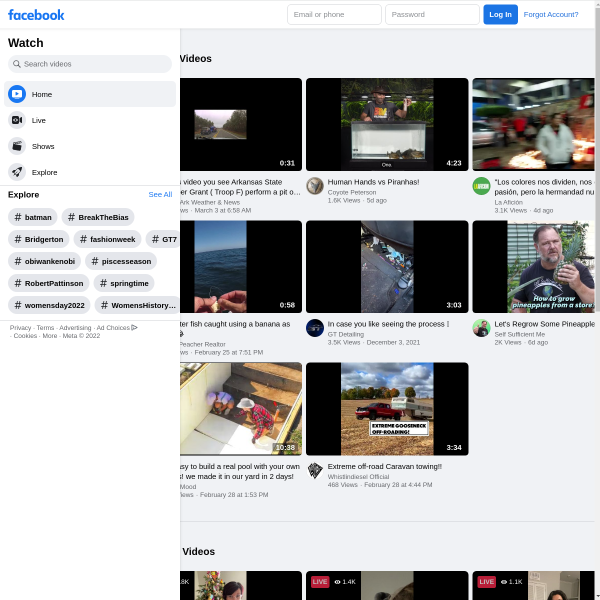This screenshot has height=600, width=600.
Task: Click GT Detailing channel name
Action: pyautogui.click(x=346, y=334)
